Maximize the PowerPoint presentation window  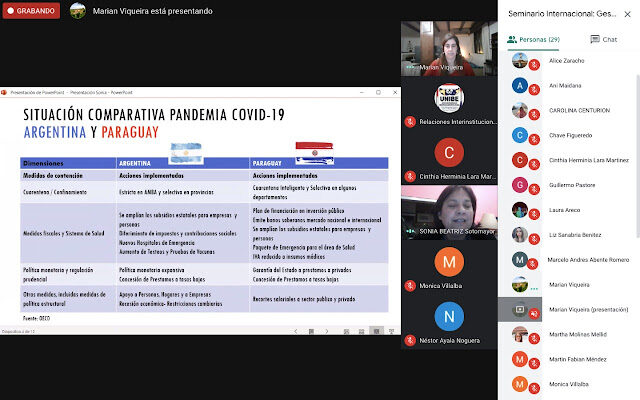(x=378, y=93)
